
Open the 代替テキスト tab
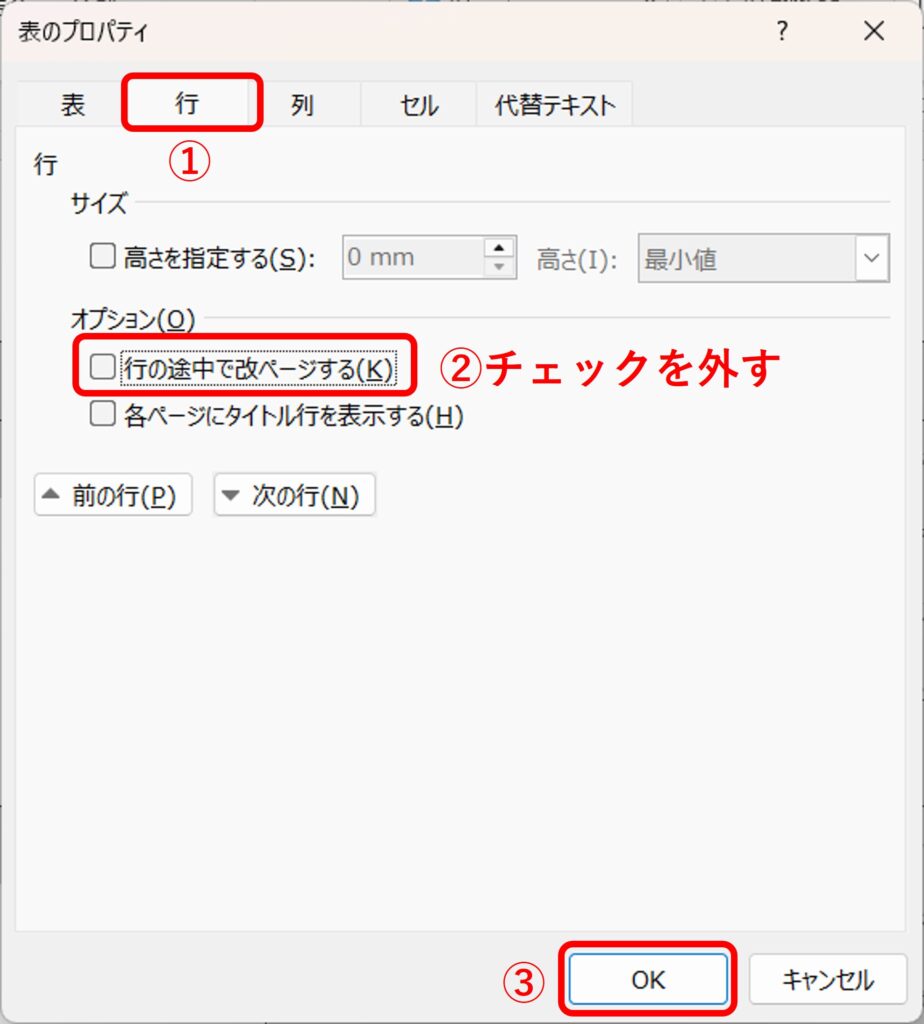pos(555,106)
